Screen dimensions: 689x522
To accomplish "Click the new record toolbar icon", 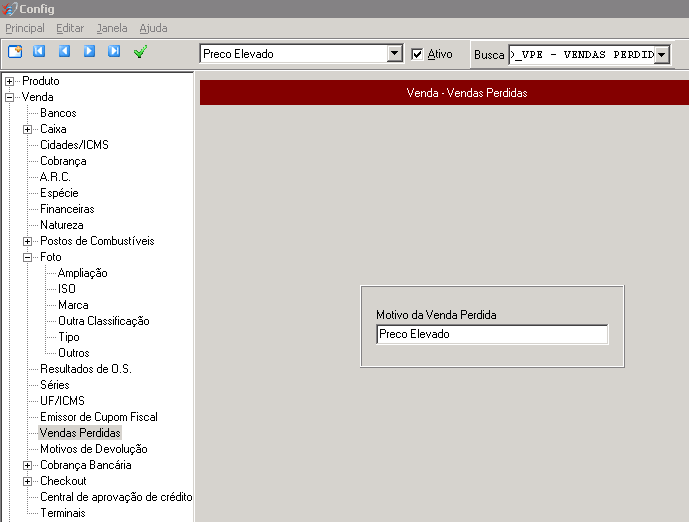I will tap(15, 52).
